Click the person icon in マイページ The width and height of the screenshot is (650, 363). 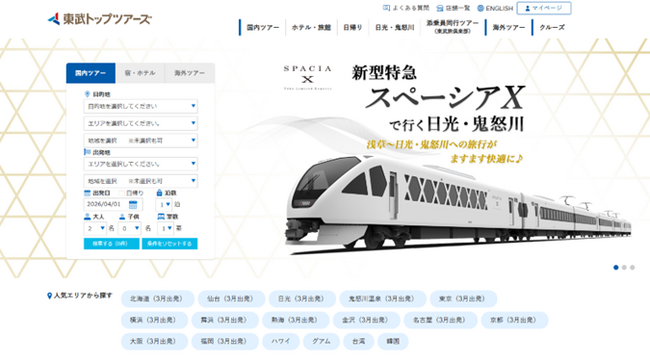(x=528, y=8)
